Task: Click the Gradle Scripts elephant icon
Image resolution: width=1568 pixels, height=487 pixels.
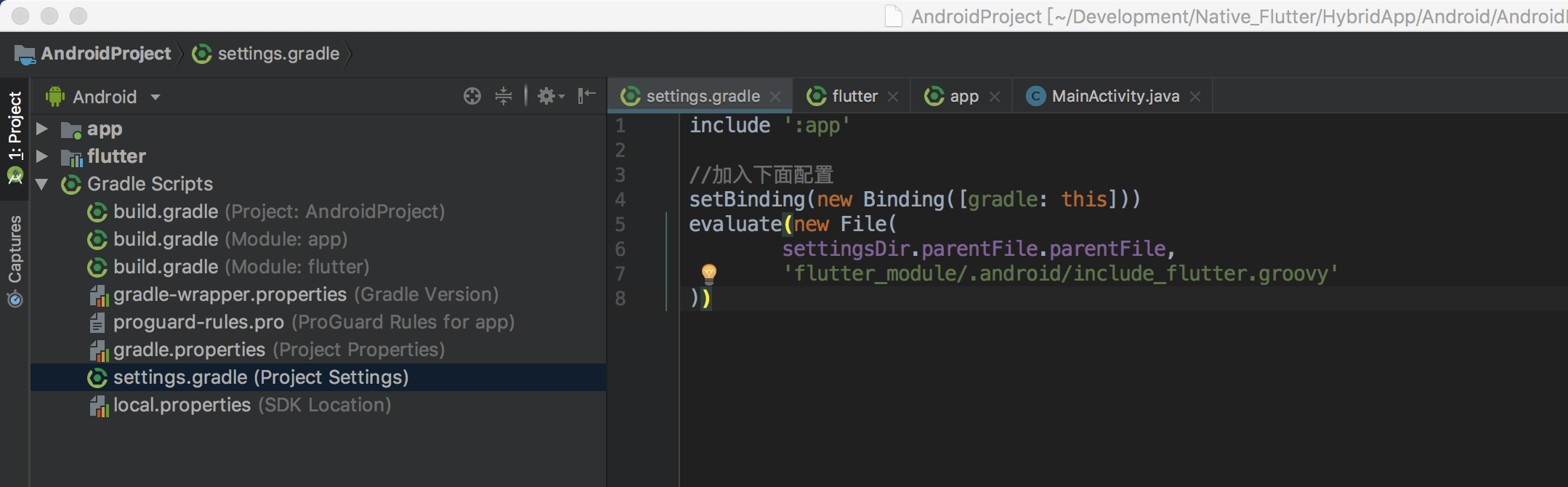Action: click(x=71, y=185)
